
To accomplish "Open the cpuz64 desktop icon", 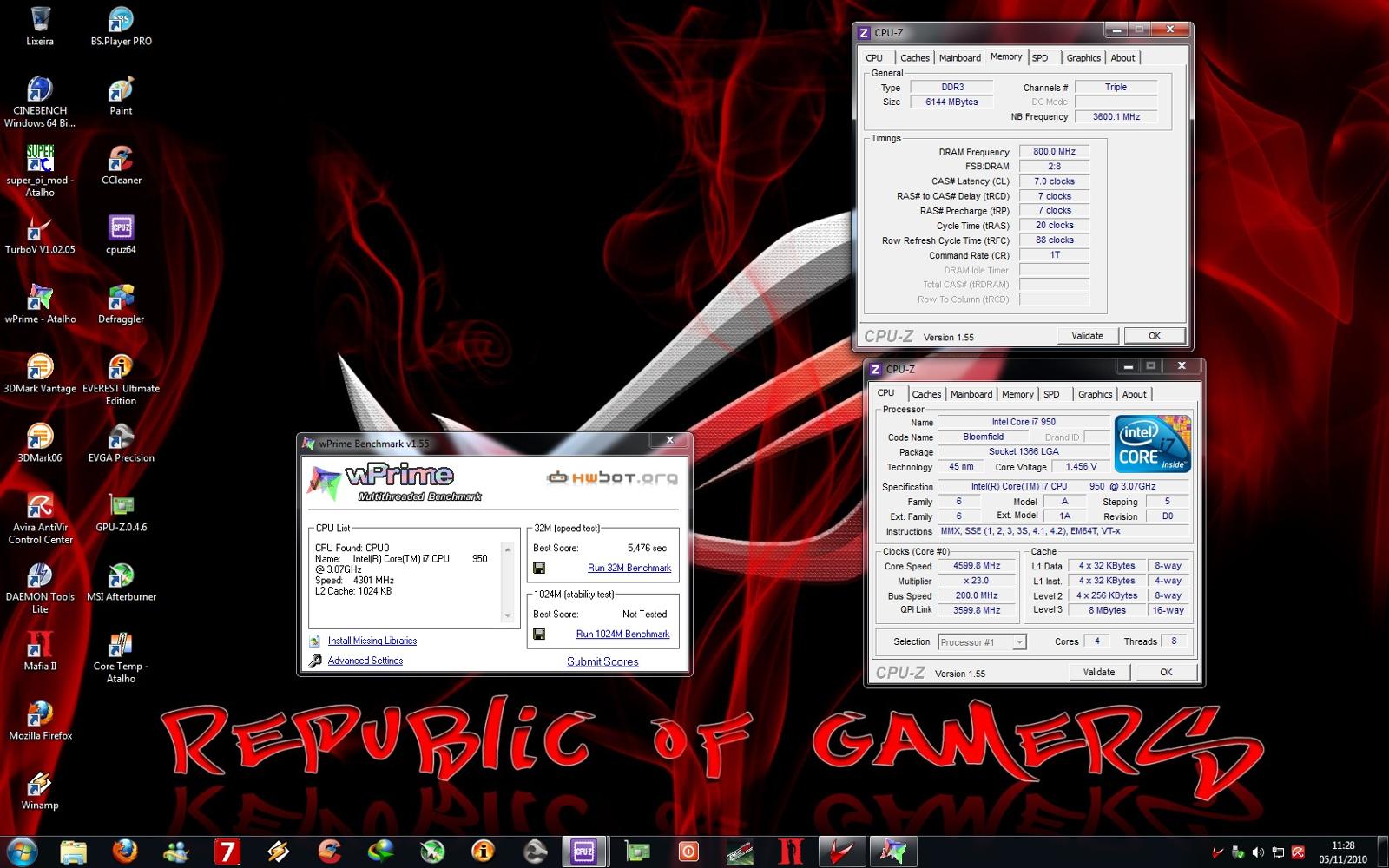I will coord(121,234).
